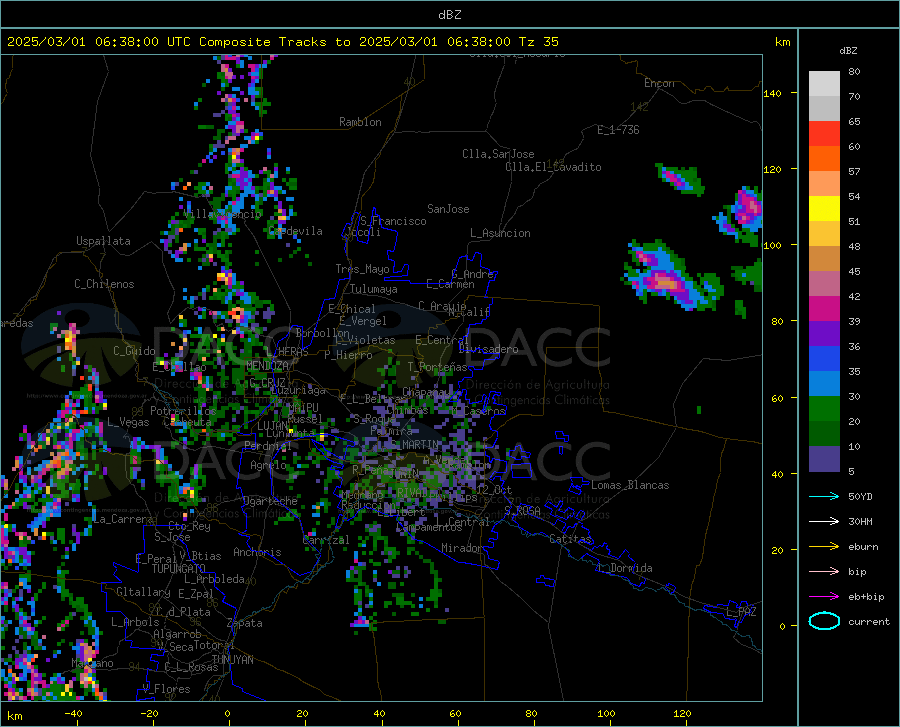
Task: Select the light-blue 35 dBZ color swatch
Action: point(824,384)
